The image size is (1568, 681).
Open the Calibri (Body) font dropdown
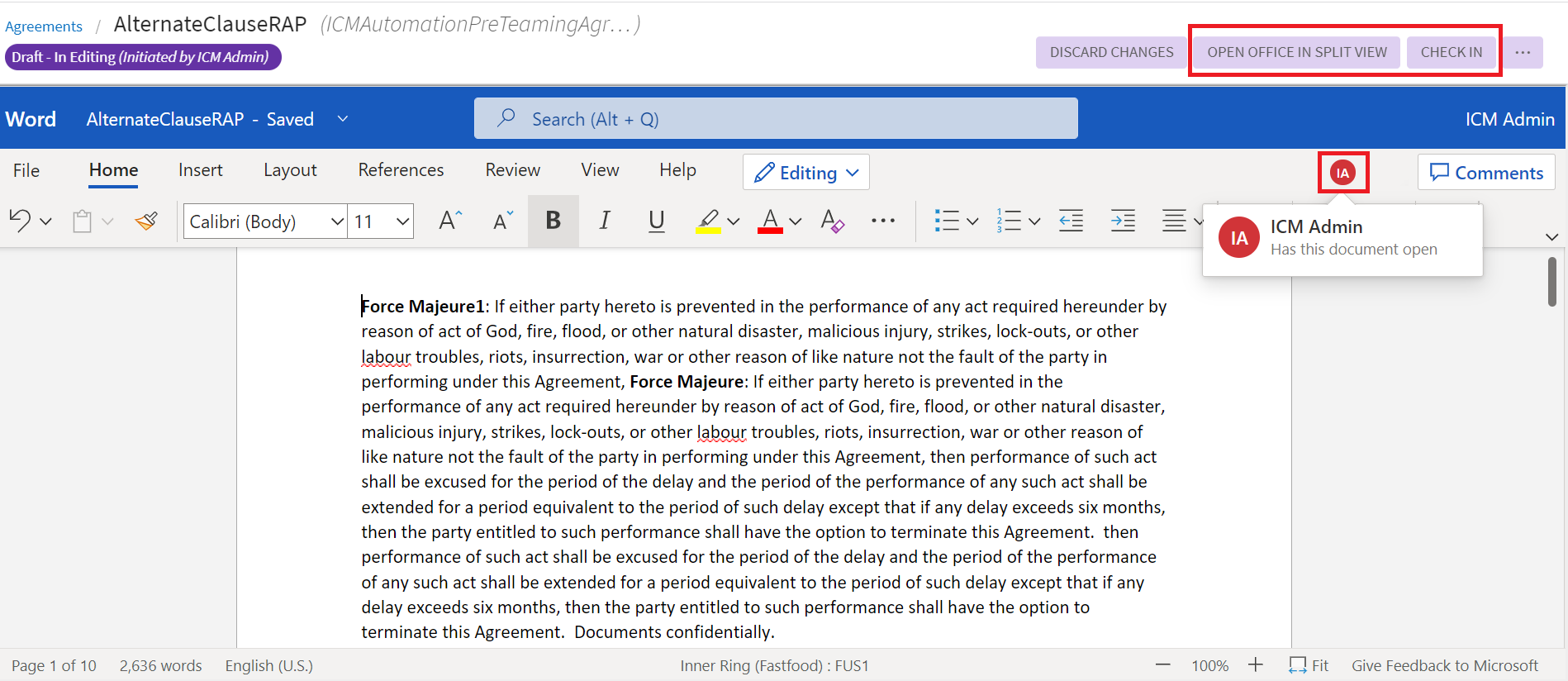pos(337,221)
